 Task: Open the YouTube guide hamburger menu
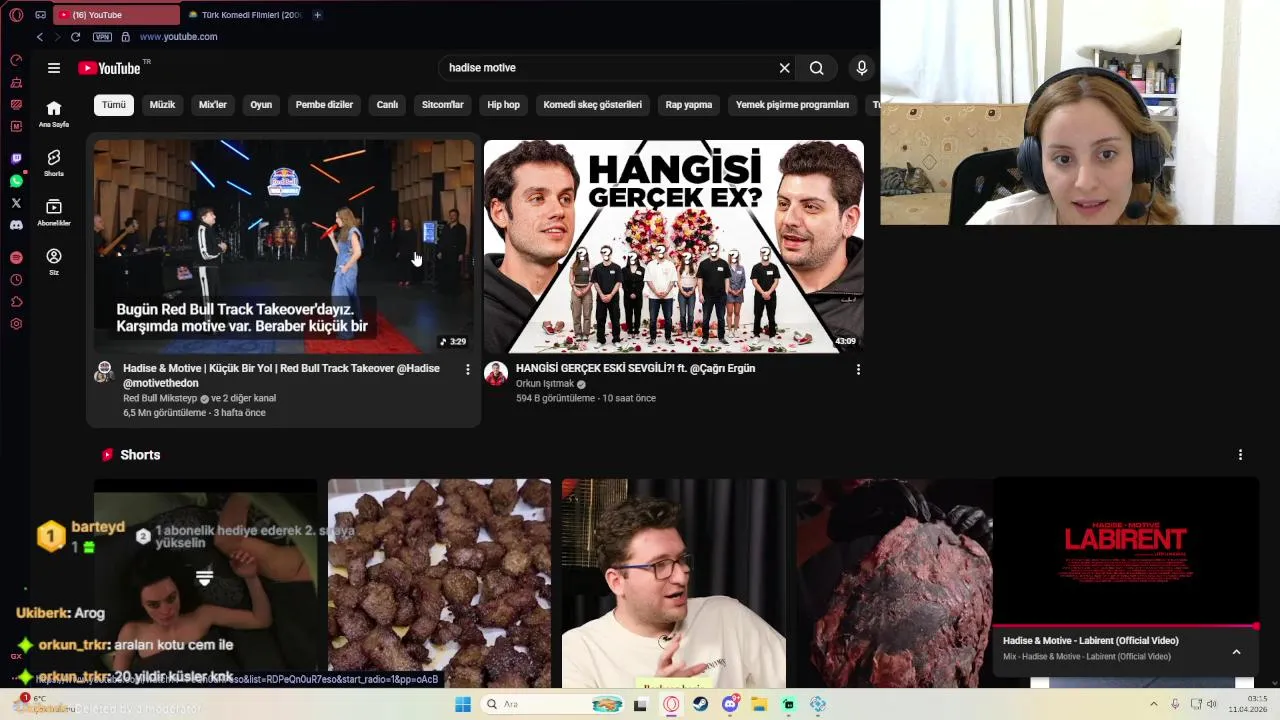click(x=54, y=68)
